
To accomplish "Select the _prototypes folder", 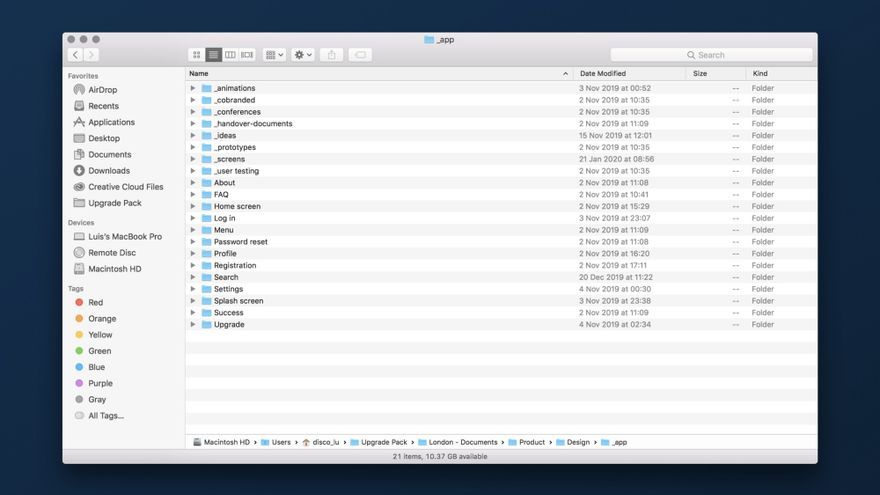I will point(235,148).
